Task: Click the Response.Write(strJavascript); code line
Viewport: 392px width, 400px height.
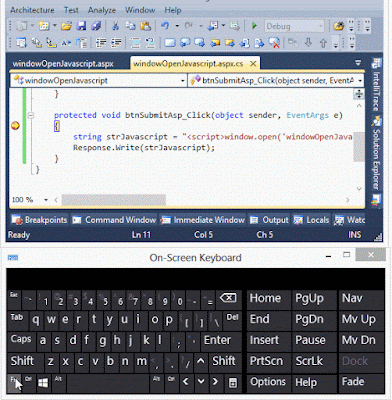Action: 144,148
